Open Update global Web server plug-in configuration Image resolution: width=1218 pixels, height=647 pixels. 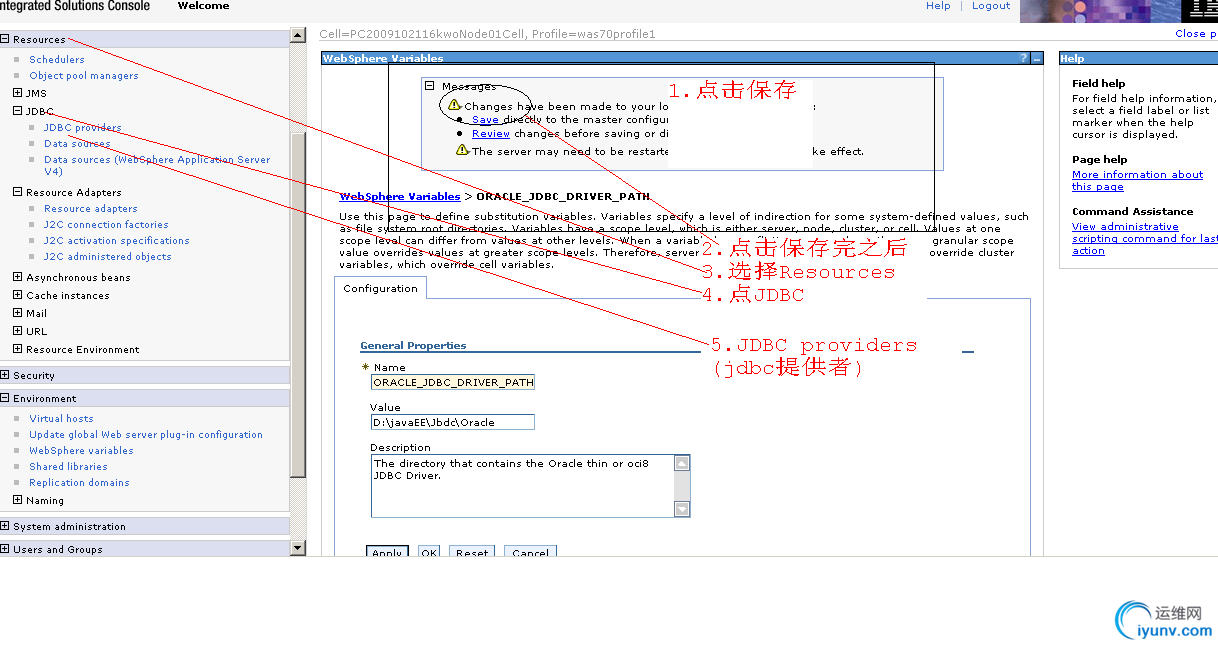click(x=146, y=435)
